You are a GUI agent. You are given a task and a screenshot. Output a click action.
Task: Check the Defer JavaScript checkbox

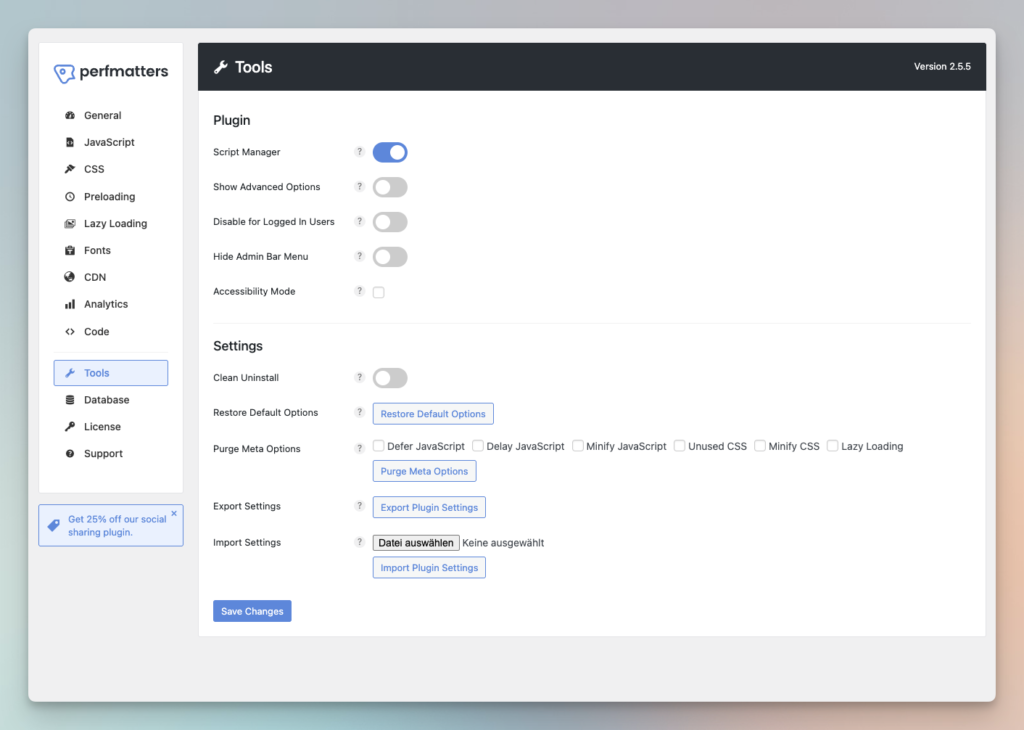pos(379,445)
